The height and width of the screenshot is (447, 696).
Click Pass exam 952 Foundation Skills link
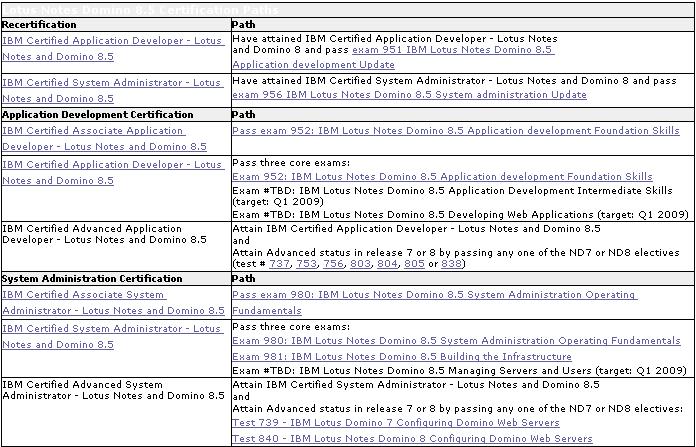(456, 131)
